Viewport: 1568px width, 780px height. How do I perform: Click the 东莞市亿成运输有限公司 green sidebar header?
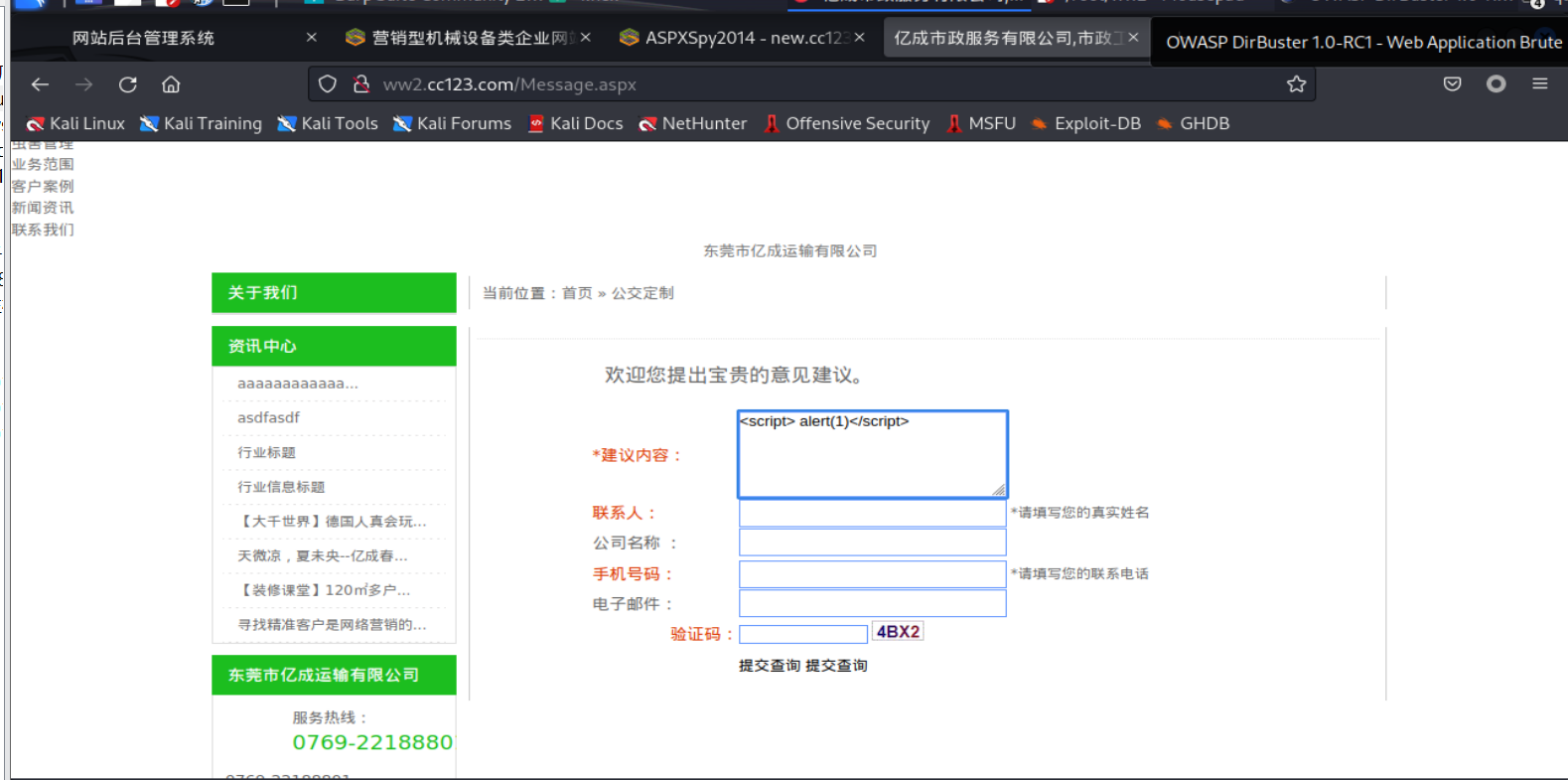334,675
